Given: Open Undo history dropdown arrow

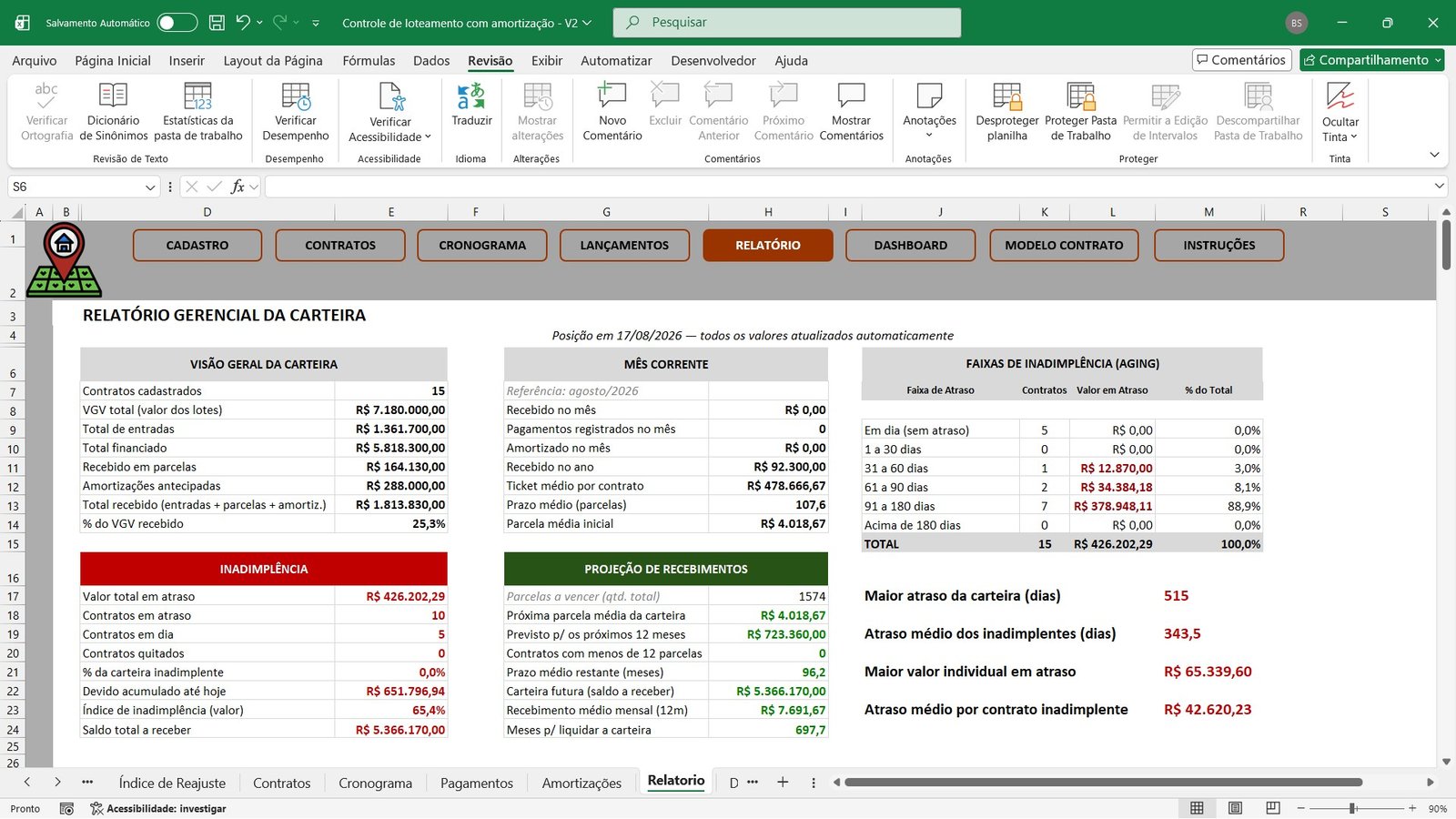Looking at the screenshot, I should [259, 22].
